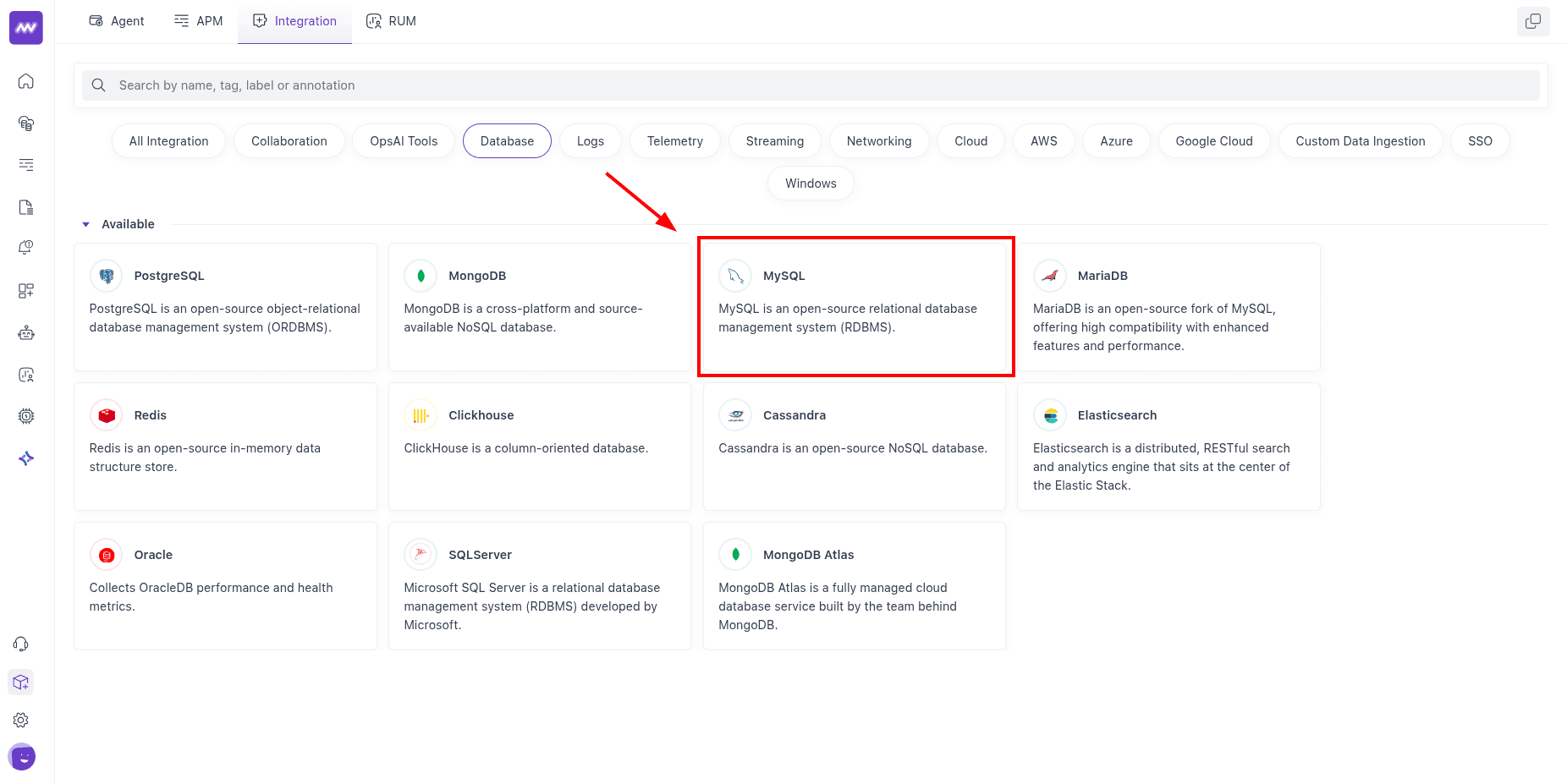Click the Middleware logo at top-left
The width and height of the screenshot is (1567, 784).
tap(26, 28)
